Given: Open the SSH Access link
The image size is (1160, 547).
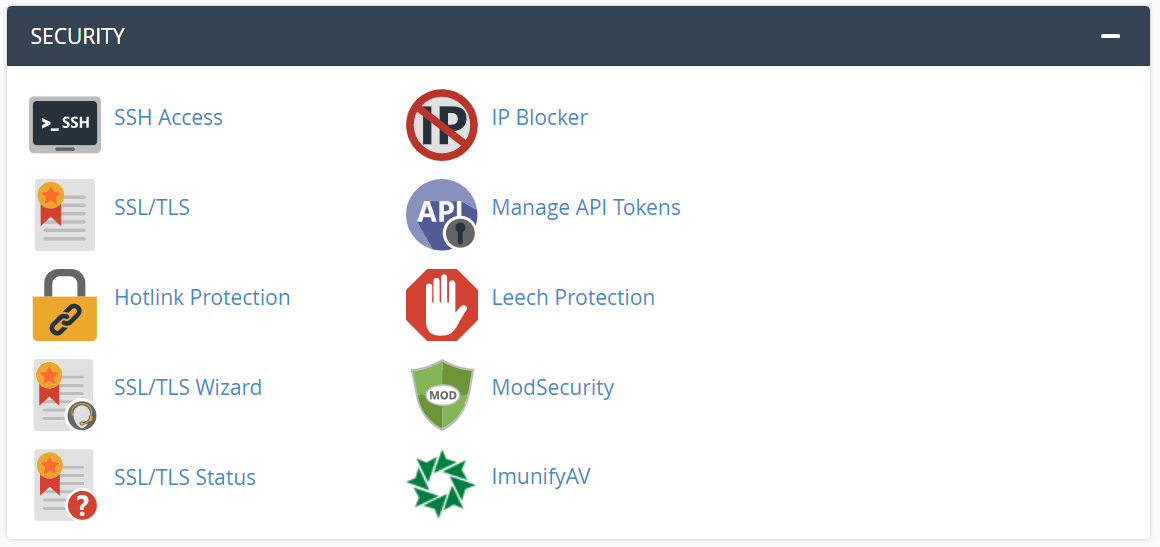Looking at the screenshot, I should point(168,118).
